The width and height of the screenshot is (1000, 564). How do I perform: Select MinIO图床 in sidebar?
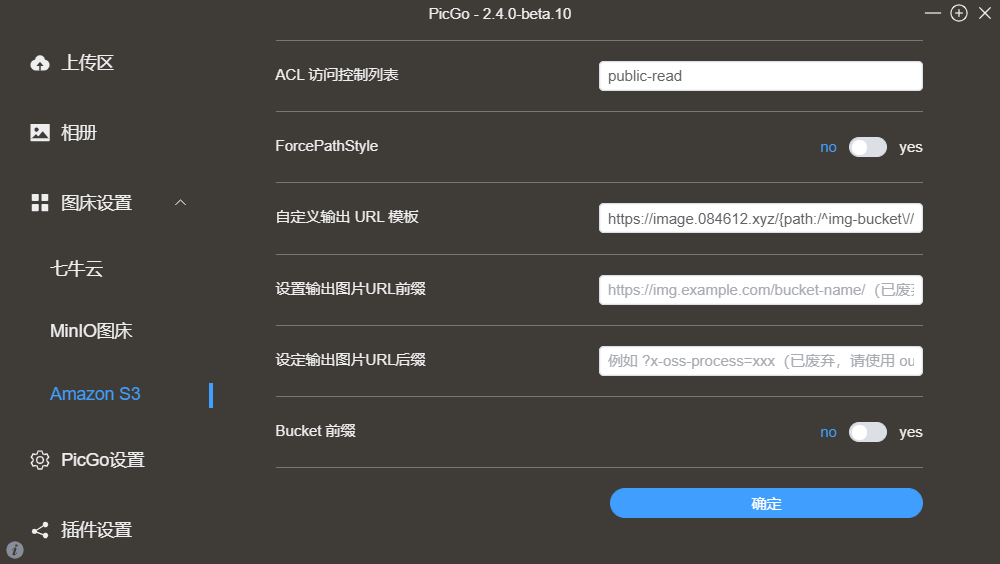point(91,331)
